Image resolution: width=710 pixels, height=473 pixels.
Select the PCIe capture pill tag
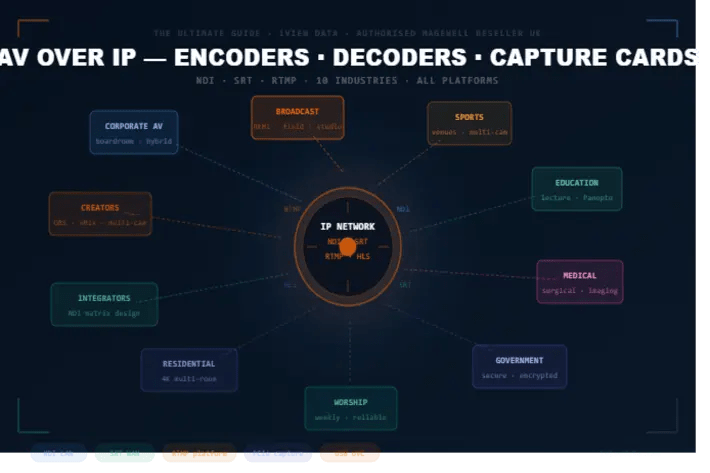point(278,453)
